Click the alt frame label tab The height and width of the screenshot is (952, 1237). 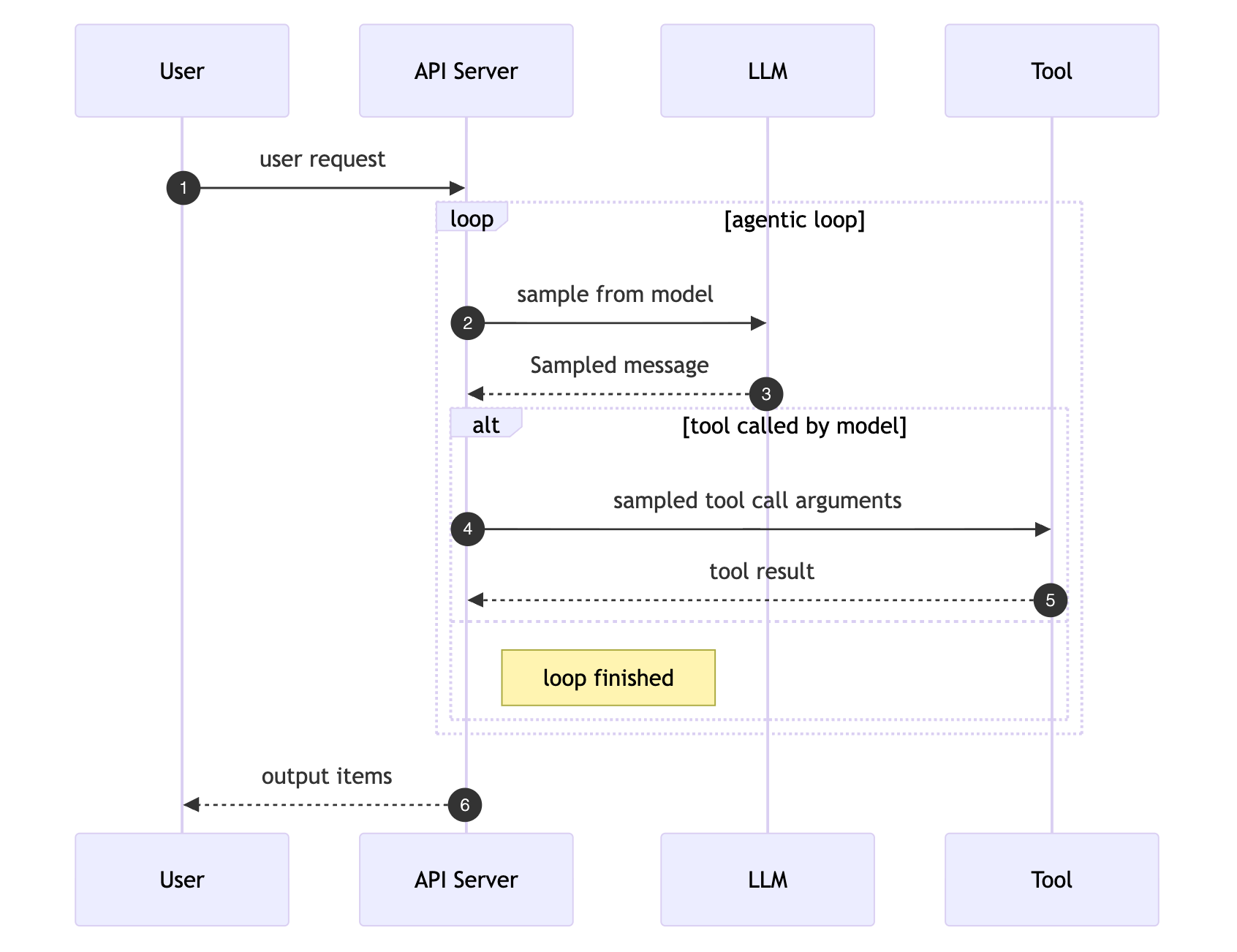[485, 424]
